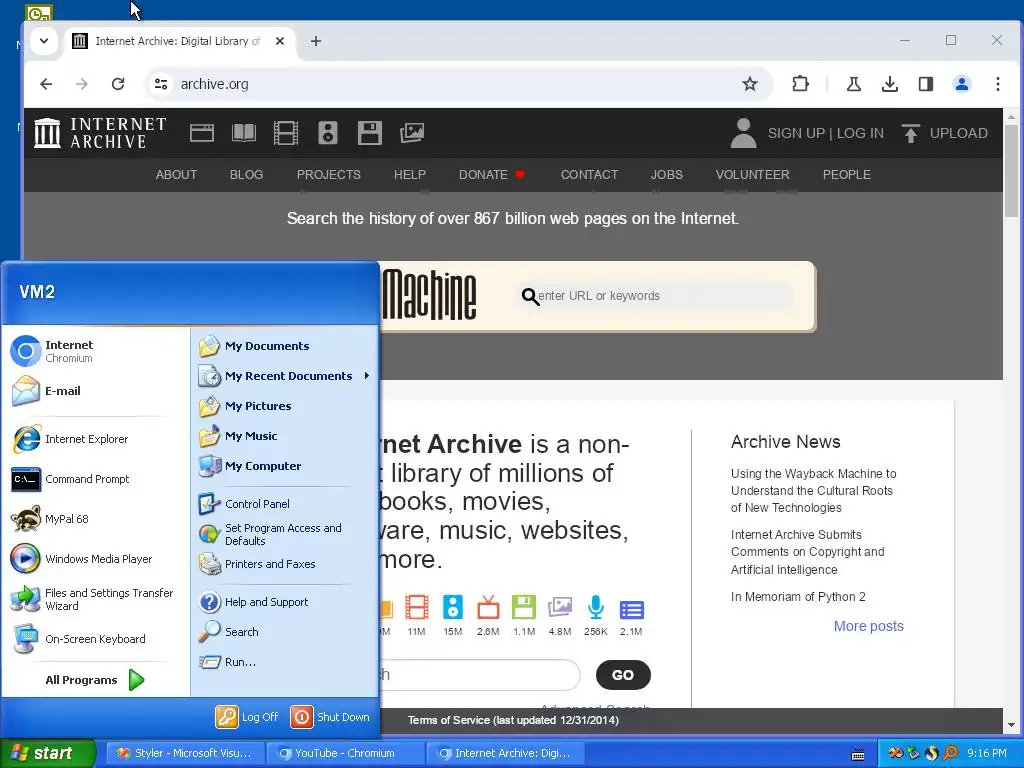Click the software collection icon labeled 1.1M

point(524,607)
